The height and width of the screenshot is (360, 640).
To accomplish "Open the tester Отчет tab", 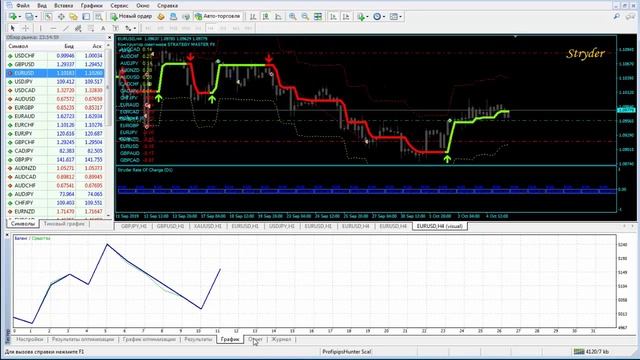I will coord(255,339).
